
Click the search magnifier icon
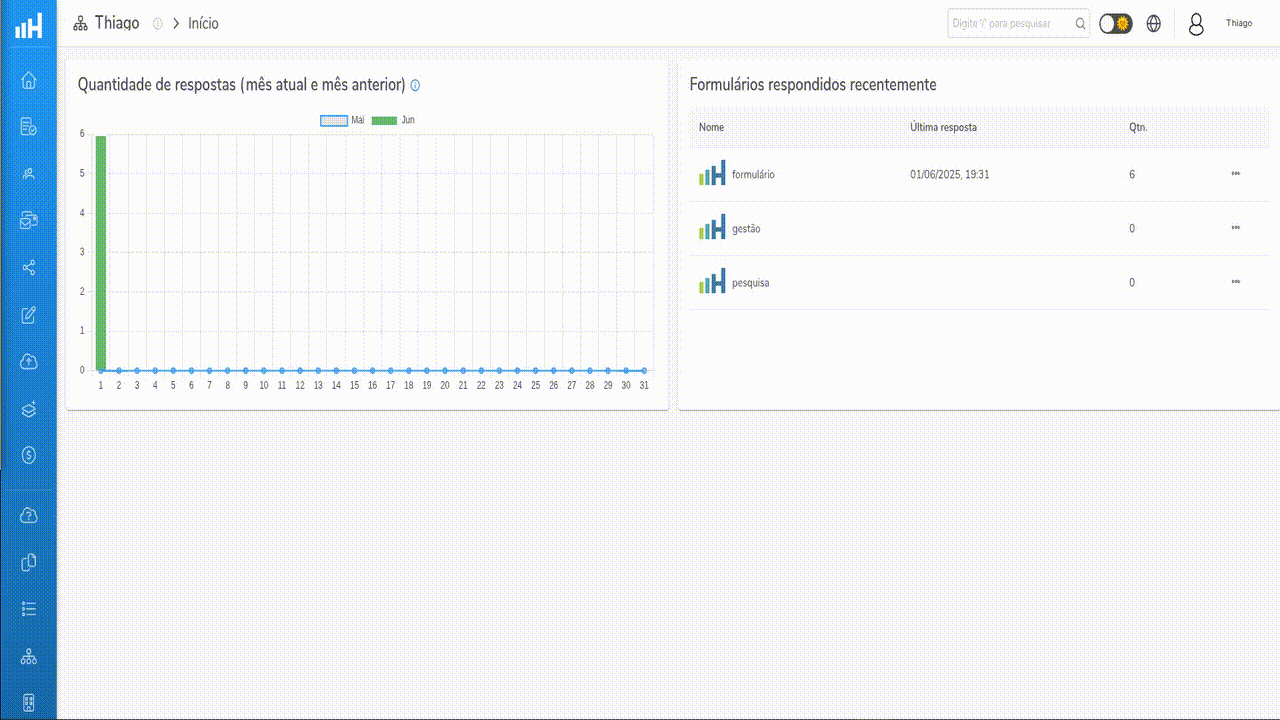click(1080, 24)
